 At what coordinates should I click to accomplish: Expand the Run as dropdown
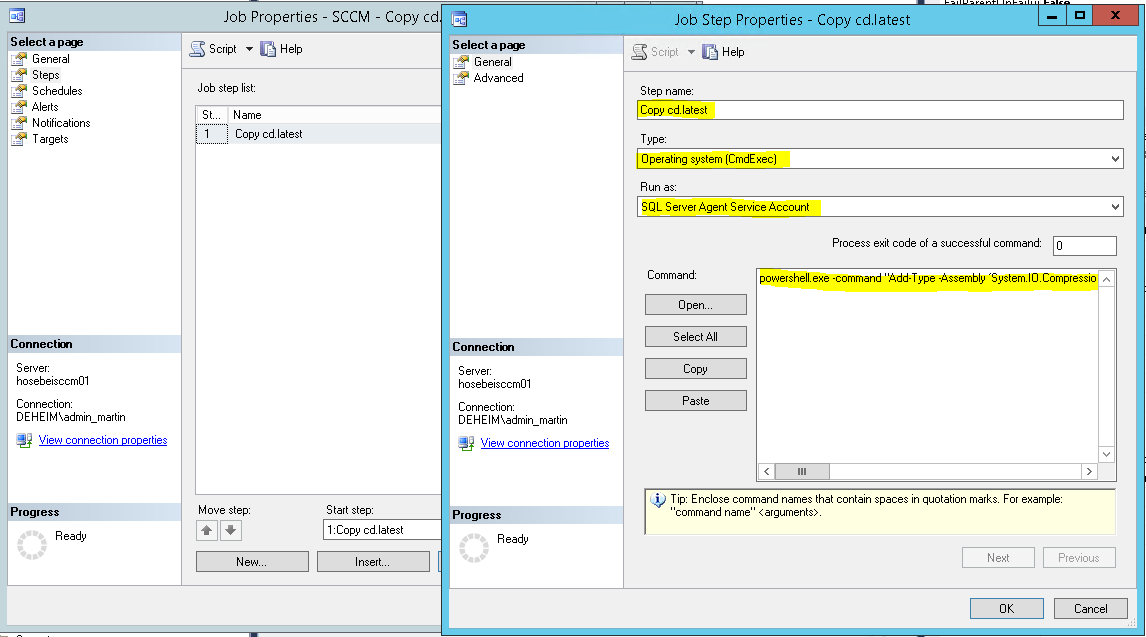(1115, 207)
